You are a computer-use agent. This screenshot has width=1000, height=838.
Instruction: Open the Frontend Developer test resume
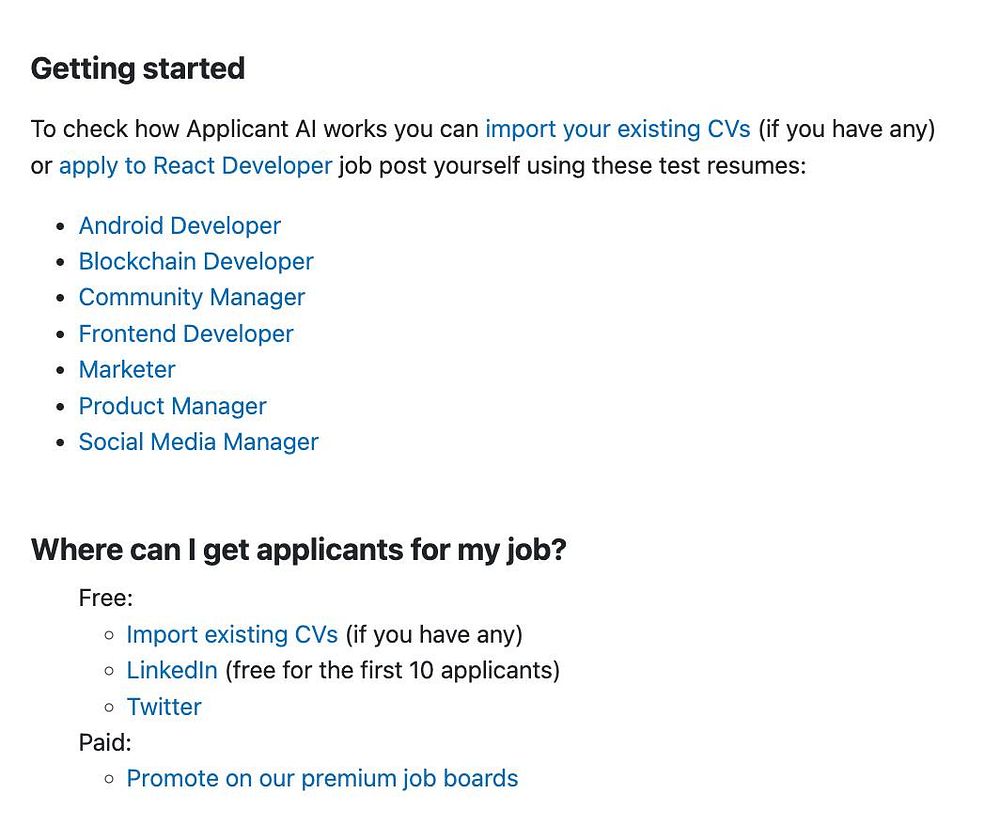pos(186,334)
